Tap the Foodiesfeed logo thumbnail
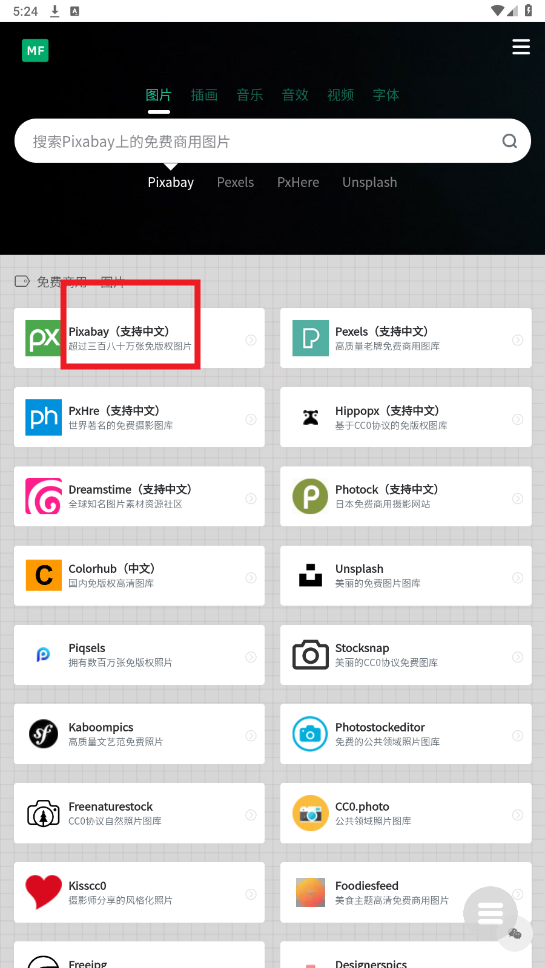 (x=310, y=892)
